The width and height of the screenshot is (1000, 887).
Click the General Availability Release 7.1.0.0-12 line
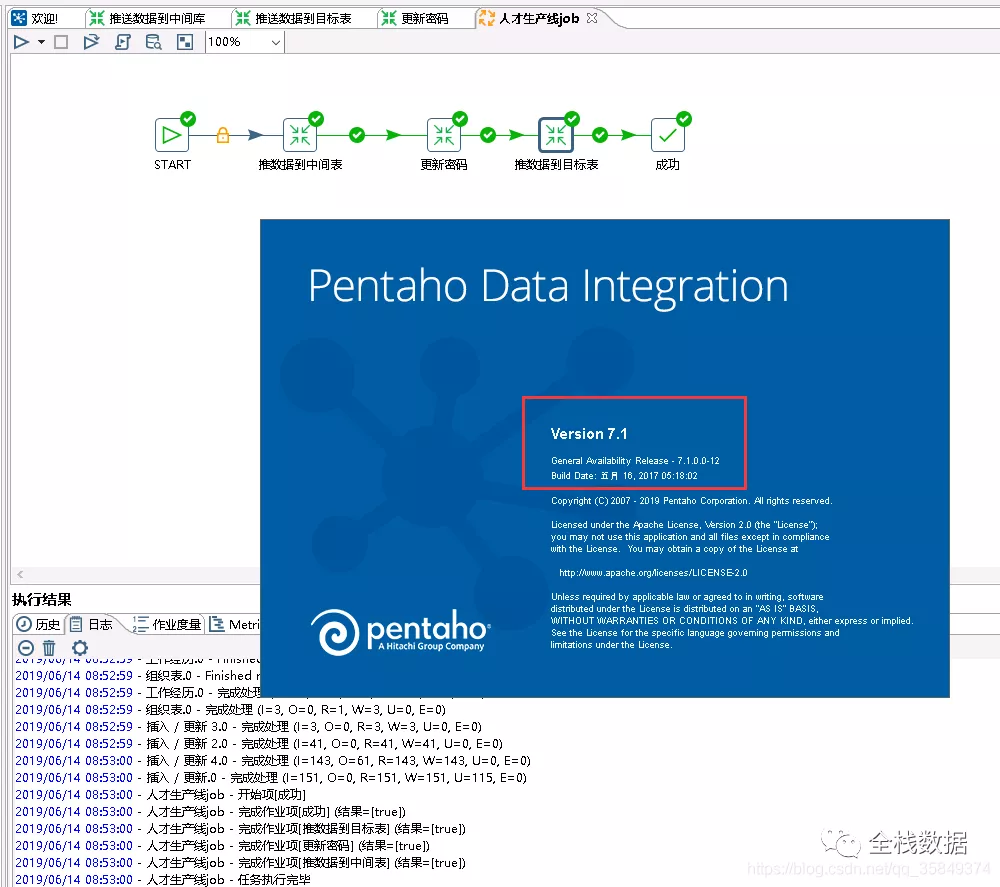[x=635, y=460]
